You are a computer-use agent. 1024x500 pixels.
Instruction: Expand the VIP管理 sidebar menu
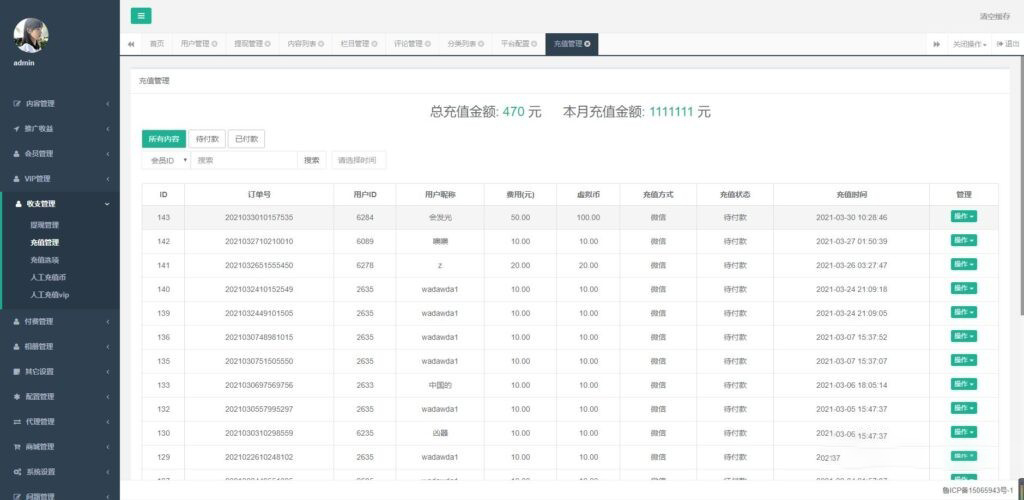[59, 179]
